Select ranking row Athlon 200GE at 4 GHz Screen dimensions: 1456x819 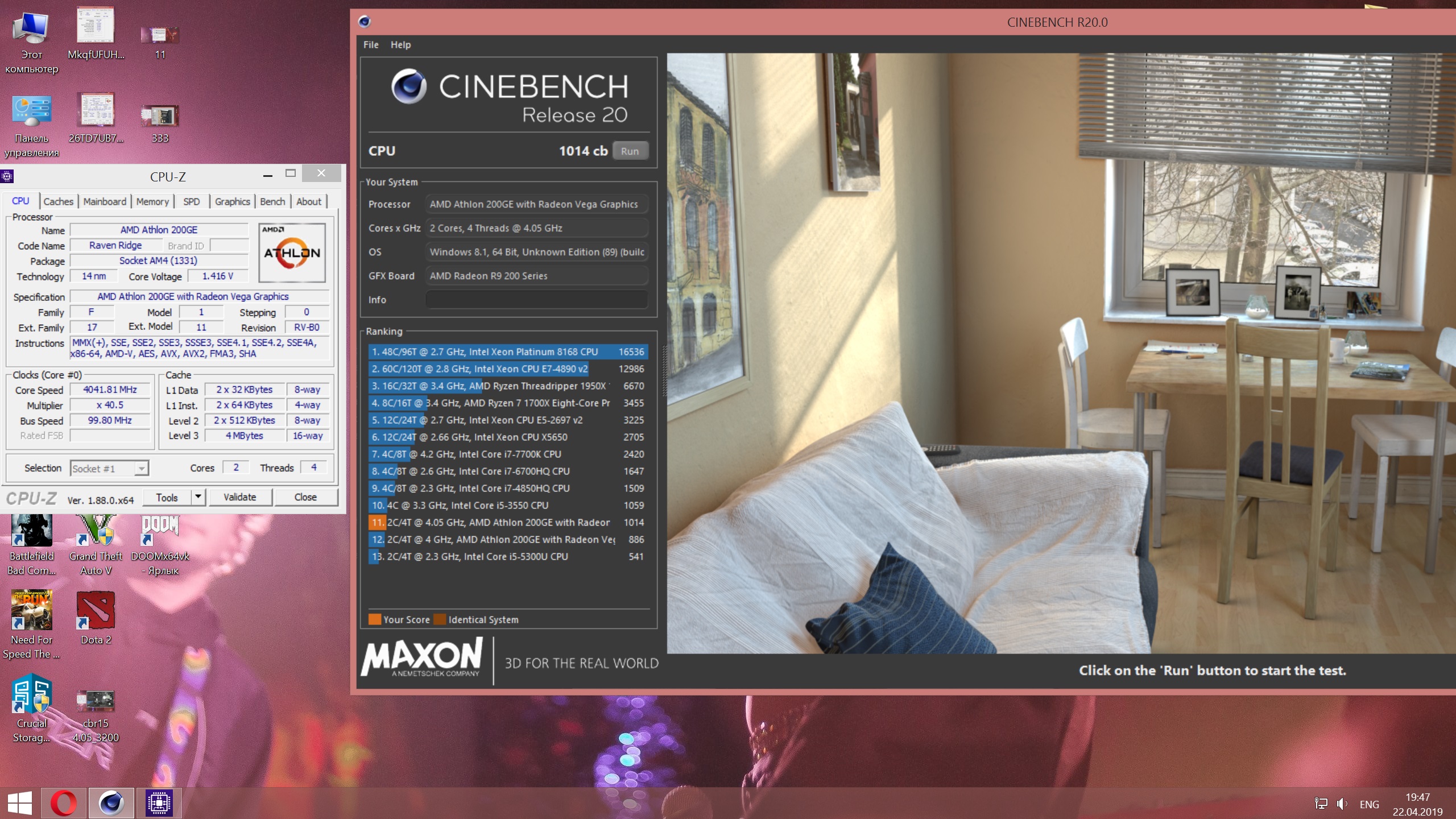tap(508, 540)
